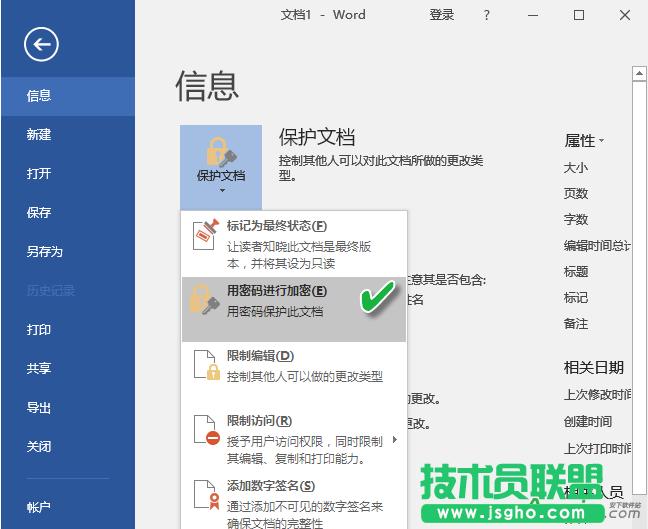Click the back arrow circle icon
This screenshot has width=648, height=529.
click(42, 43)
